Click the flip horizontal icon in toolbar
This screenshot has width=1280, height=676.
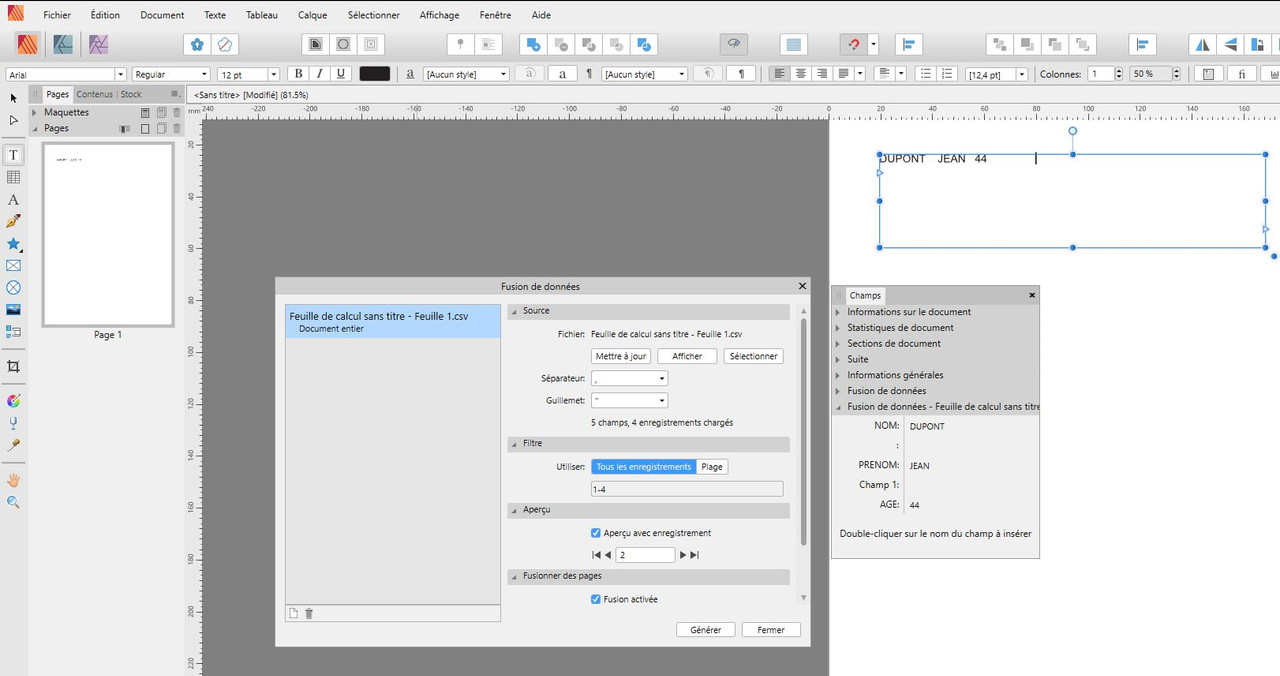click(x=1203, y=44)
